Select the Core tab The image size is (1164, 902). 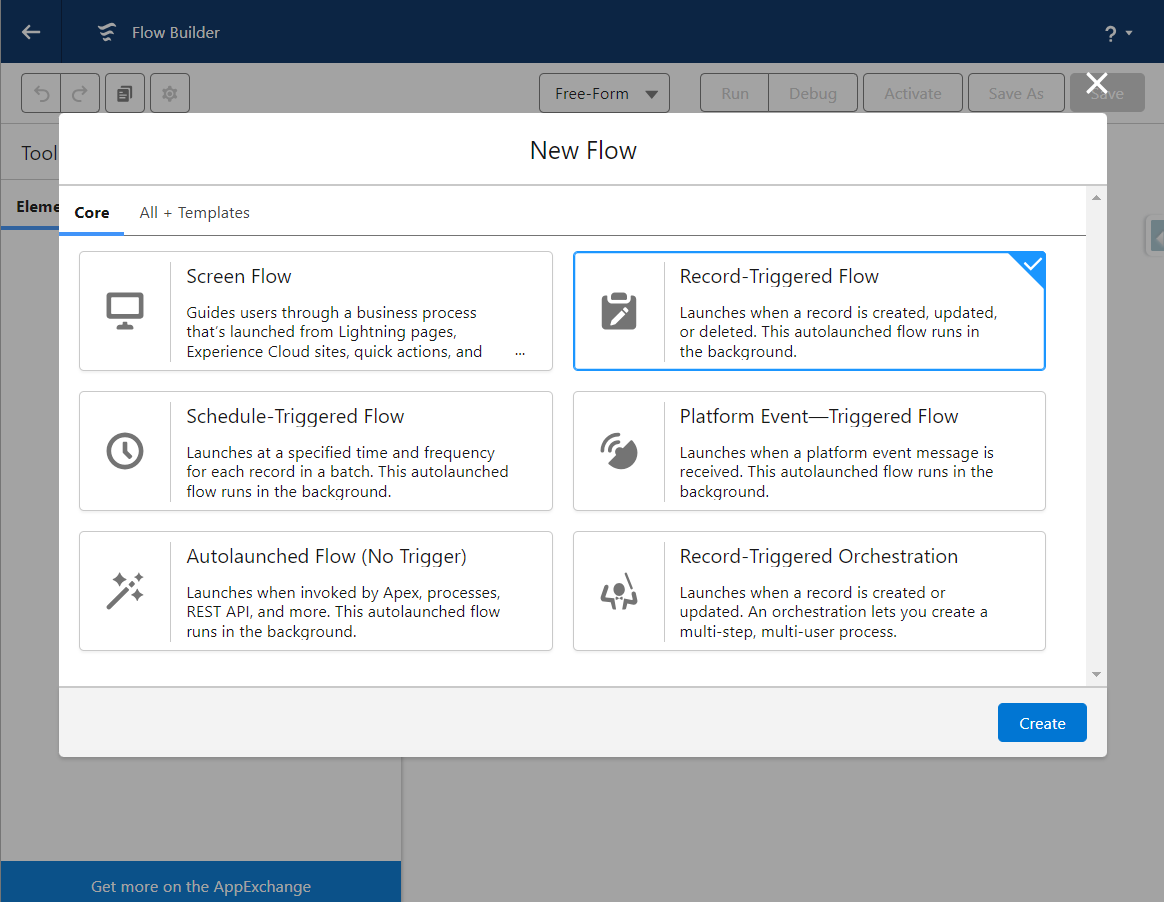(92, 213)
